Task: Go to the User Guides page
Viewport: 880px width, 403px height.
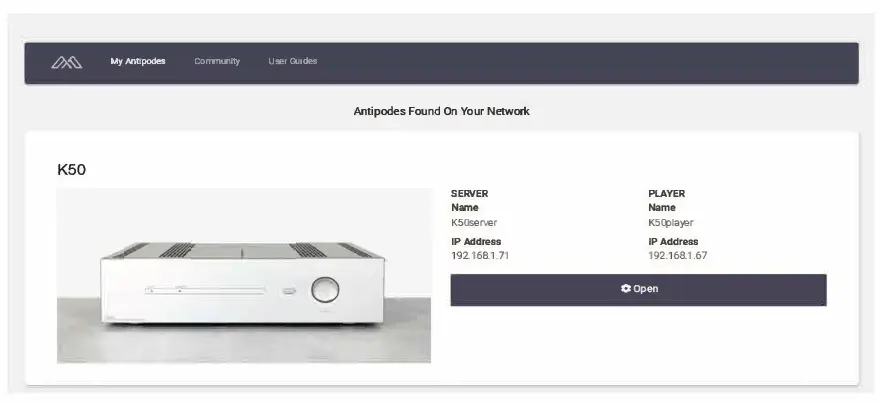Action: [292, 61]
